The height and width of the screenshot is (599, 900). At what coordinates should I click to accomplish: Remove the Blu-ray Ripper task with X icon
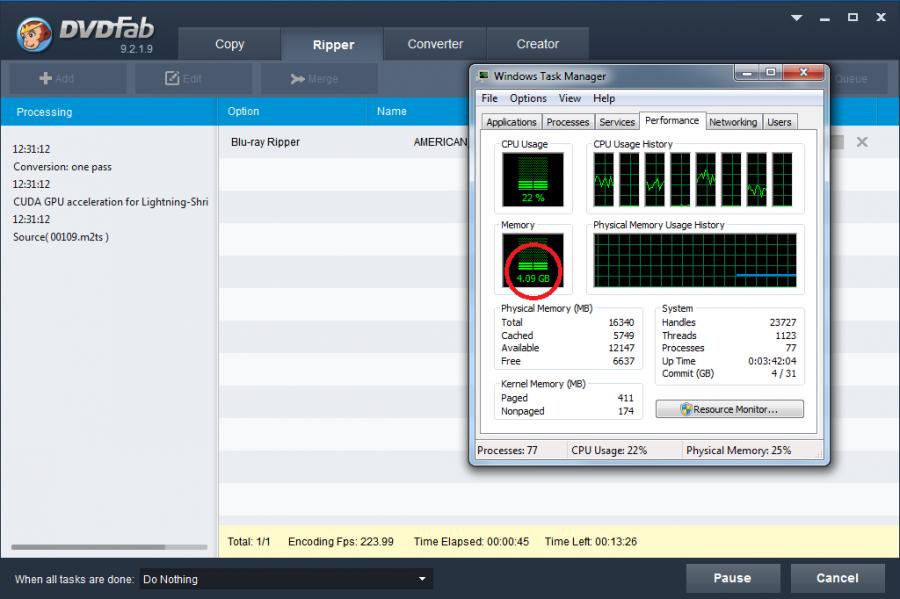862,142
